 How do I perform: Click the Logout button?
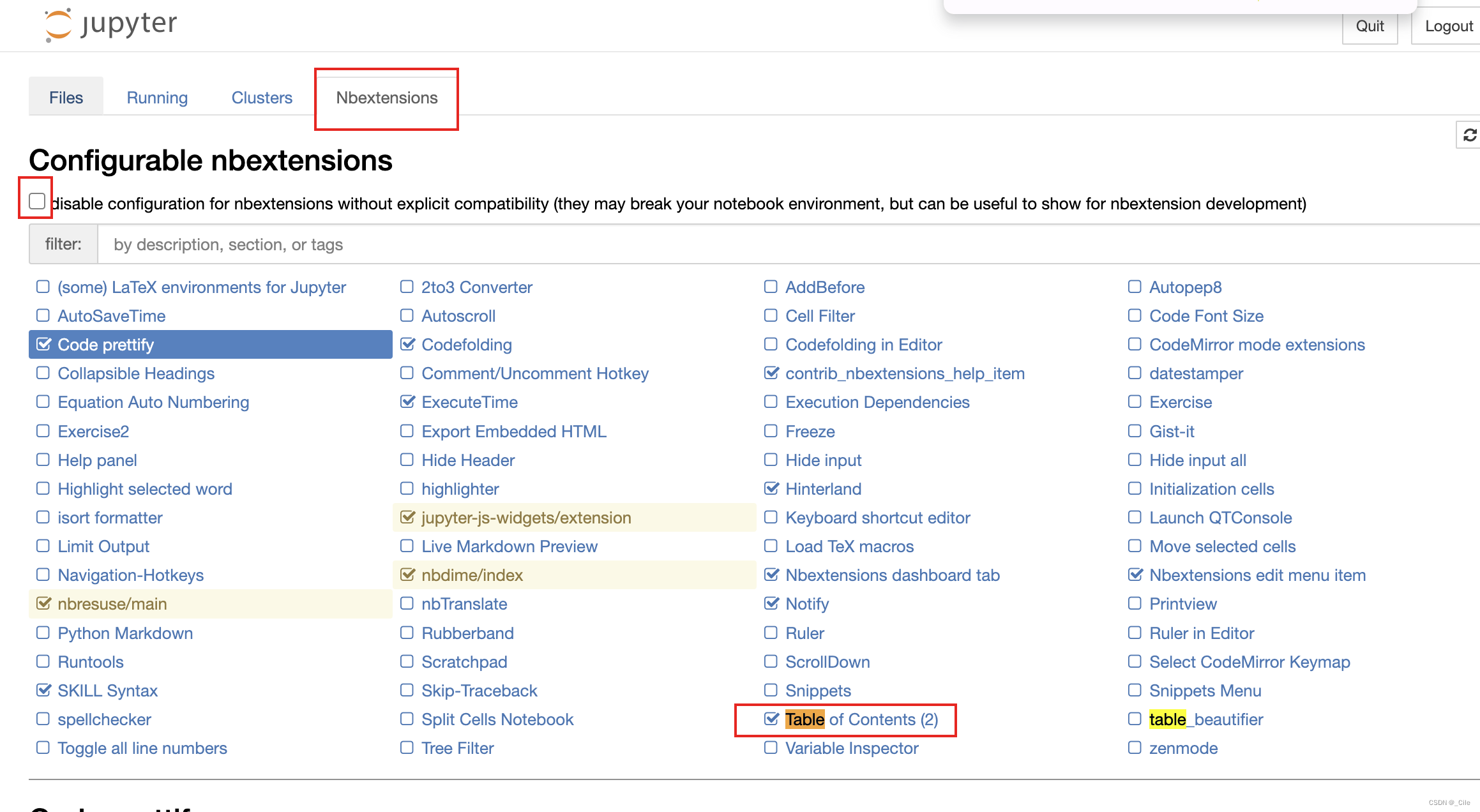pos(1448,26)
